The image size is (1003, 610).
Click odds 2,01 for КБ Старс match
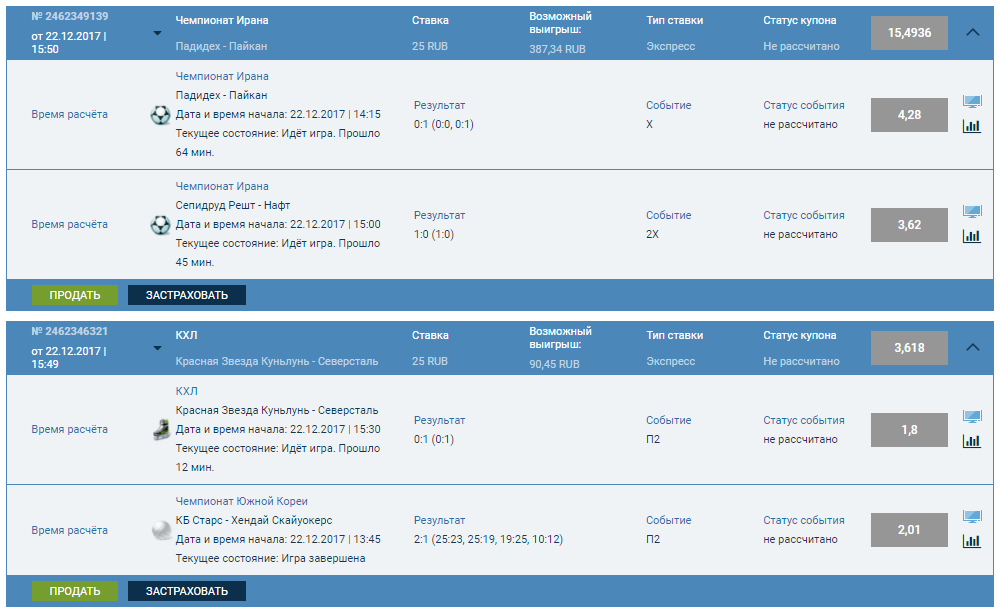point(909,529)
